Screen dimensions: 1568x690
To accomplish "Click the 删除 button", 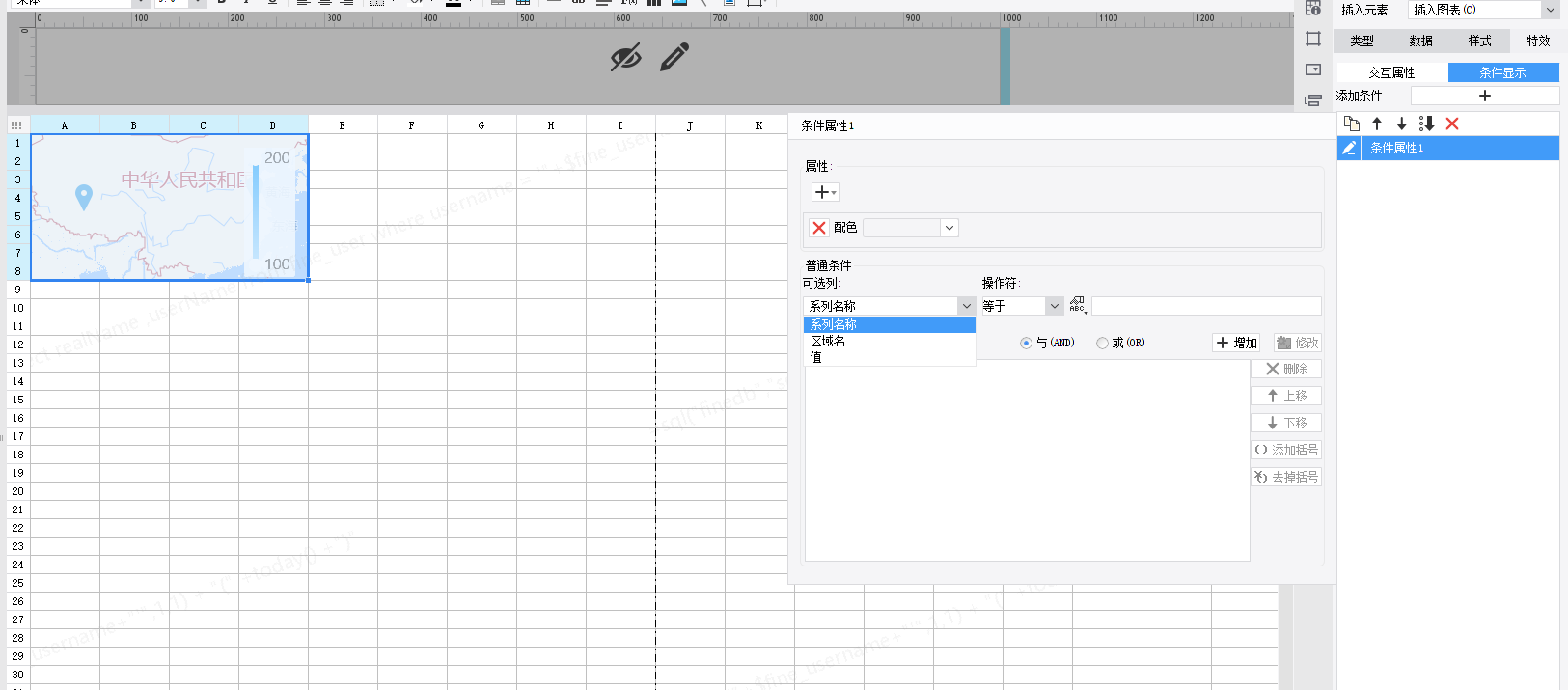I will 1286,369.
